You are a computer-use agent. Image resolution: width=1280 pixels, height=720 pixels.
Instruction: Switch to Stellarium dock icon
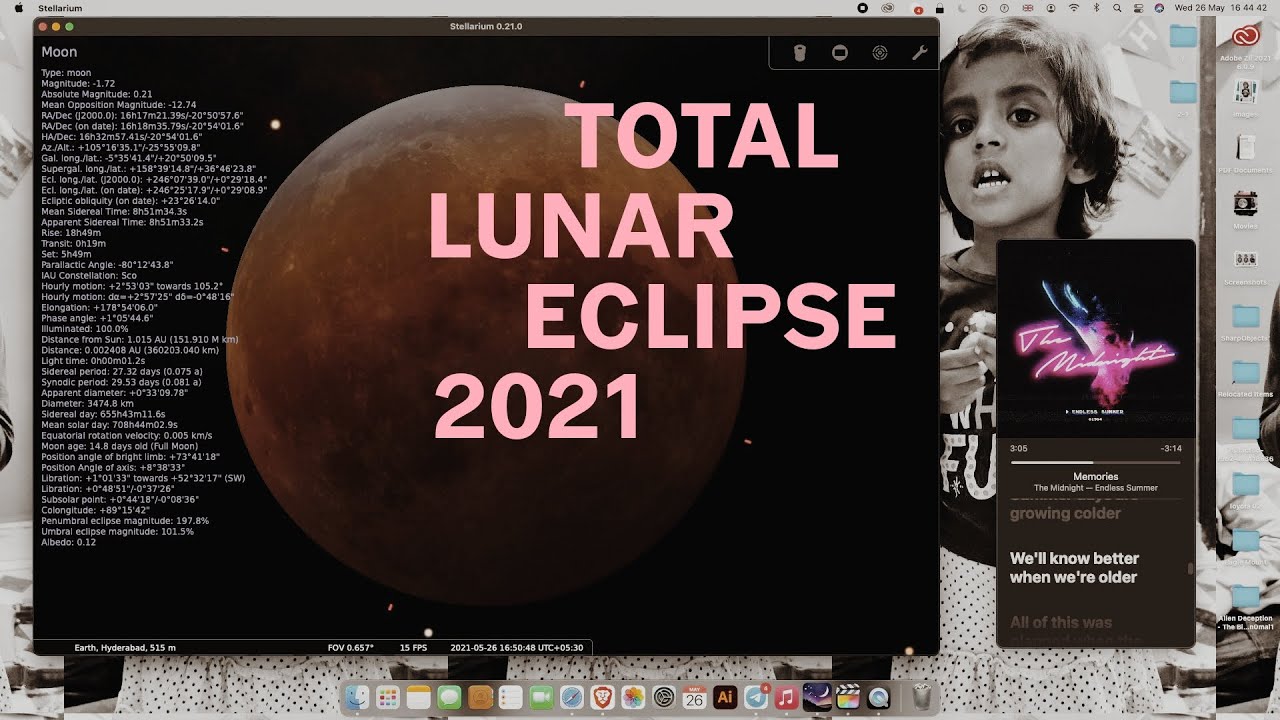(817, 697)
